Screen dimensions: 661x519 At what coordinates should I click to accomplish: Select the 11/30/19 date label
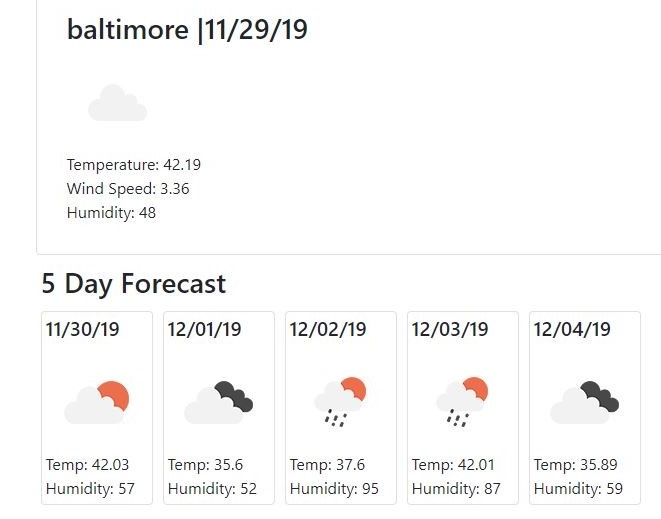click(82, 329)
